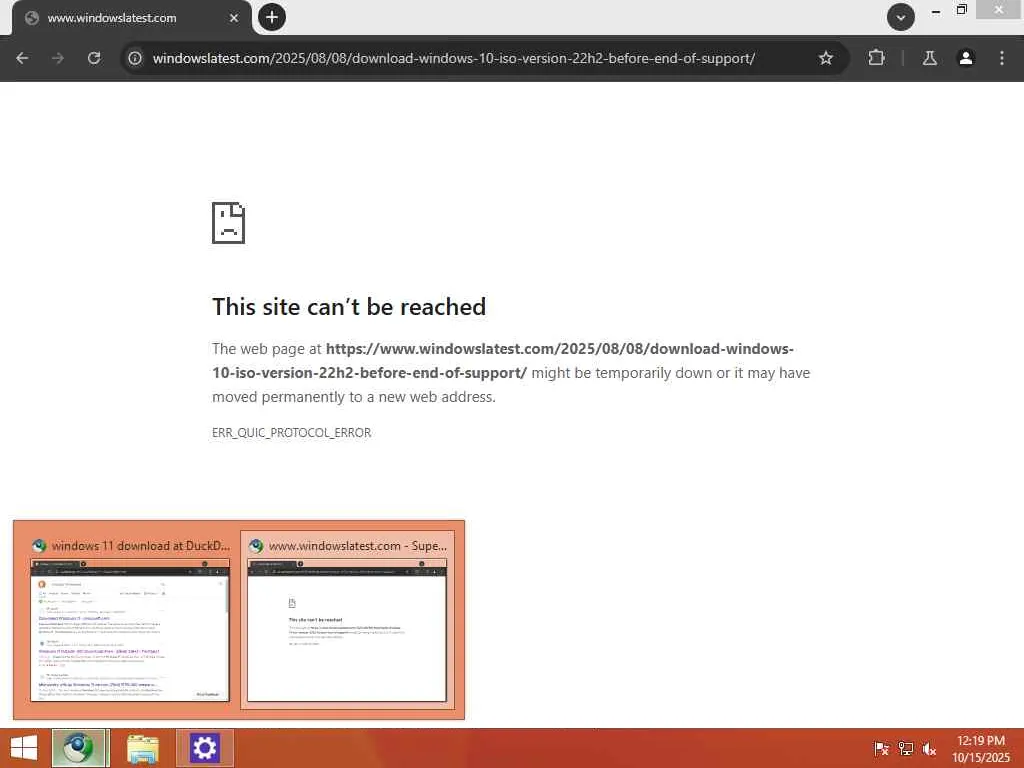Click the network tray icon
The height and width of the screenshot is (768, 1024).
(x=905, y=748)
